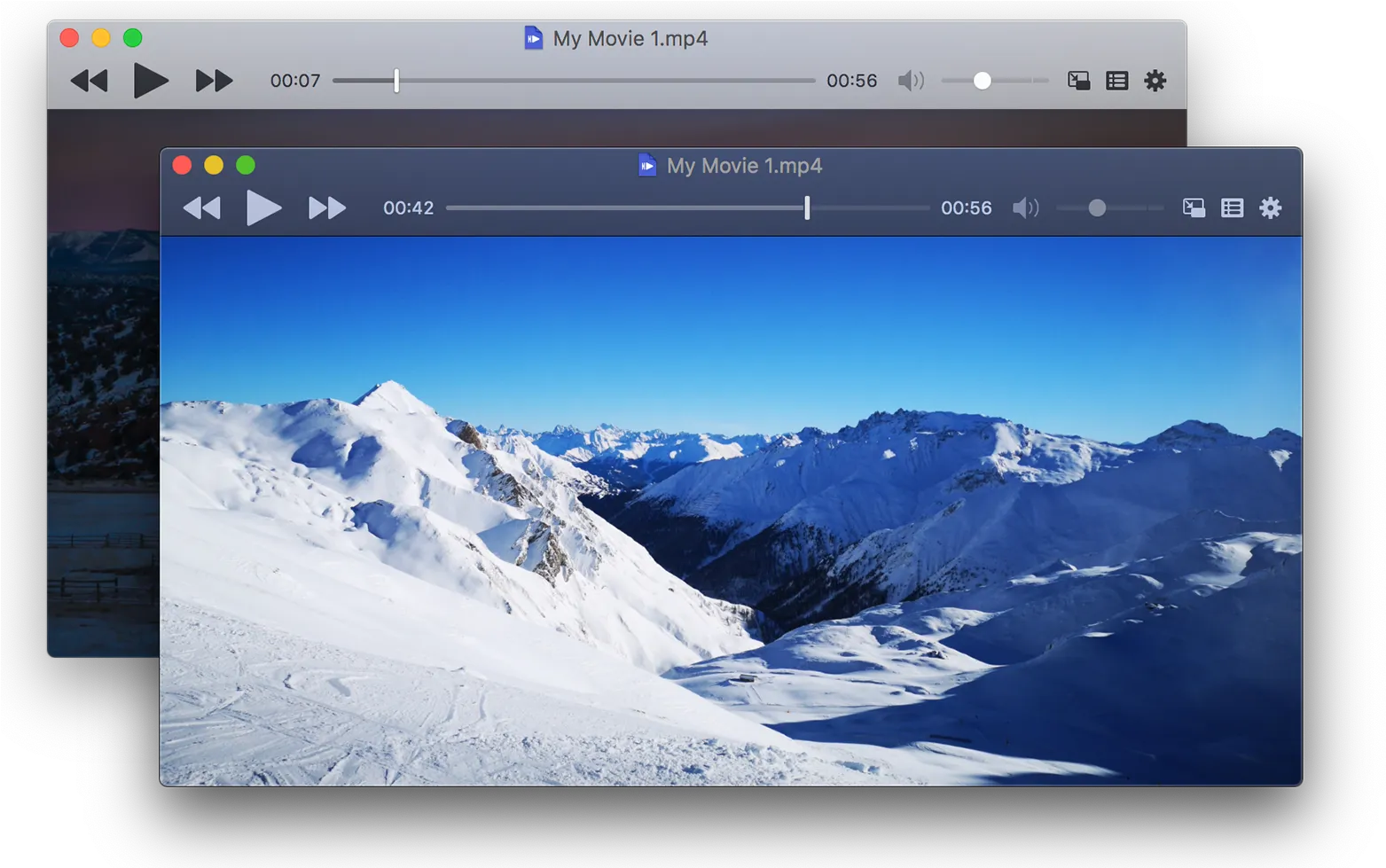Open the playlist panel in front window
The width and height of the screenshot is (1386, 868).
pyautogui.click(x=1232, y=208)
